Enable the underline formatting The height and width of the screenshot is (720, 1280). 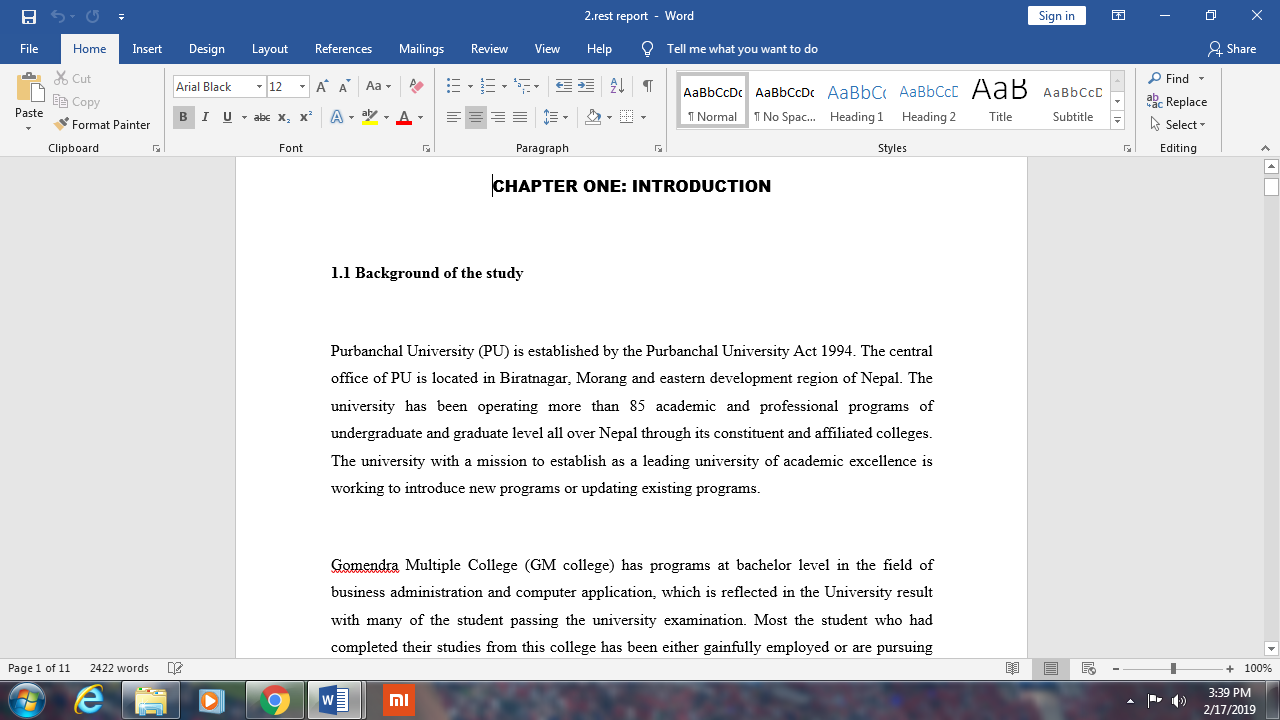[226, 117]
